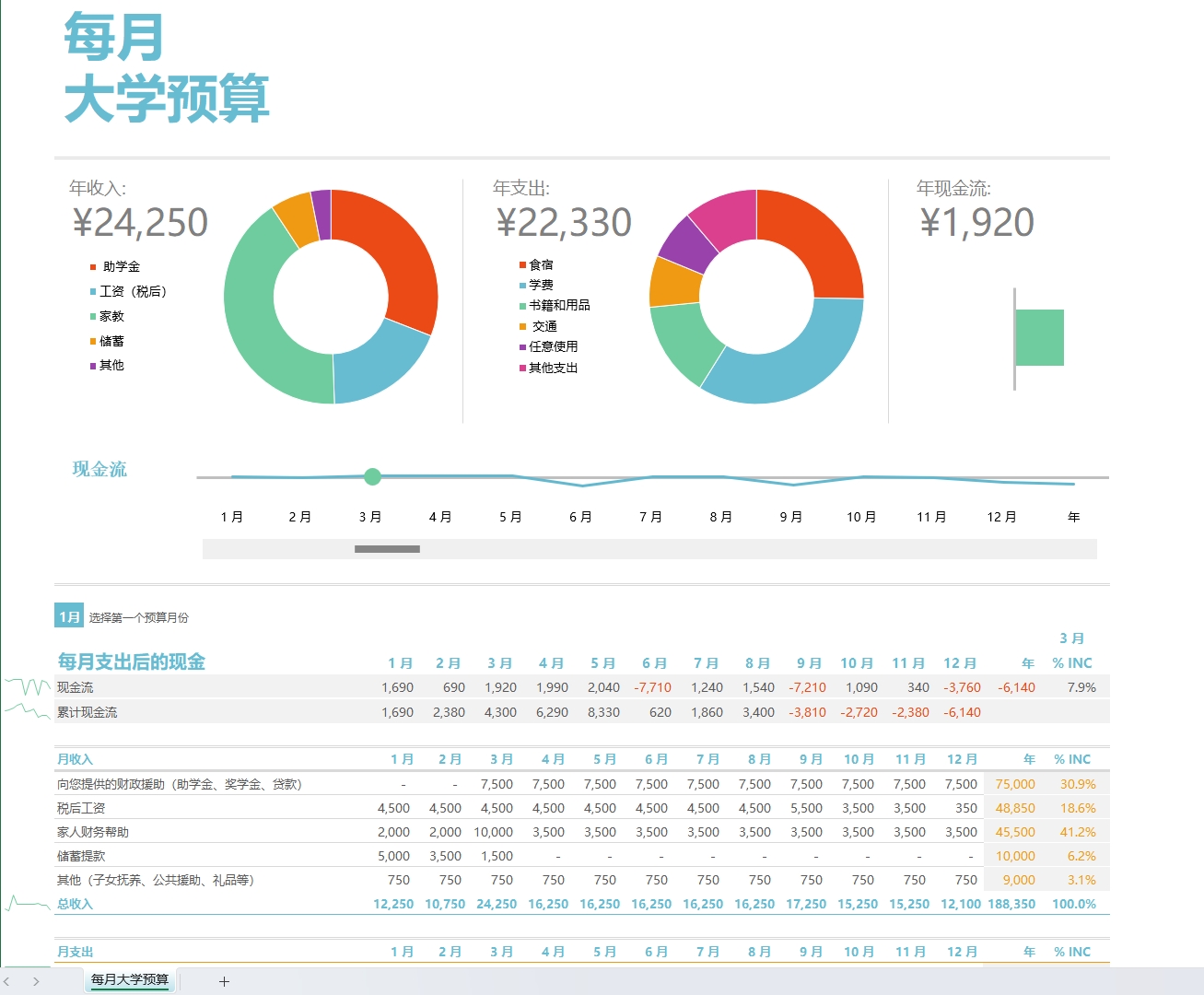Click the 累计现金流 row sparkline icon

(x=28, y=711)
